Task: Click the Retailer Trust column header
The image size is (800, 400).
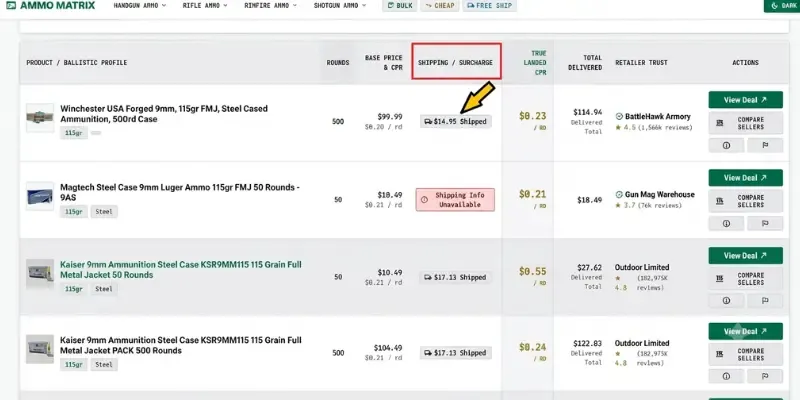Action: tap(641, 63)
